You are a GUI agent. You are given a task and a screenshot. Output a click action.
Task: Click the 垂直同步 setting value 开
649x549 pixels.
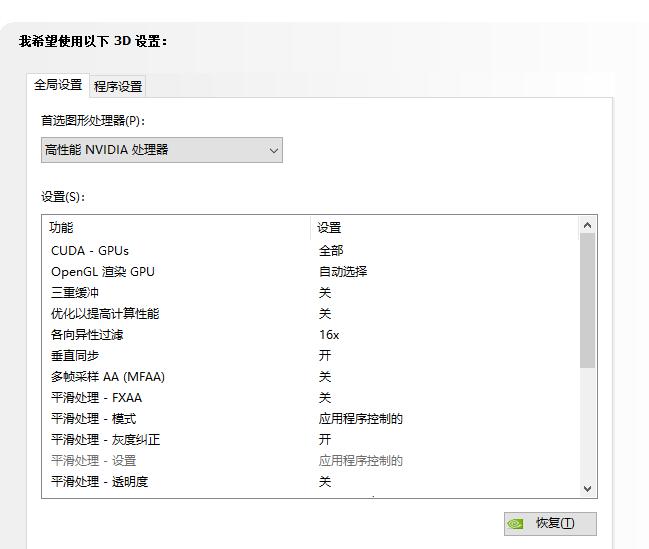click(x=325, y=355)
